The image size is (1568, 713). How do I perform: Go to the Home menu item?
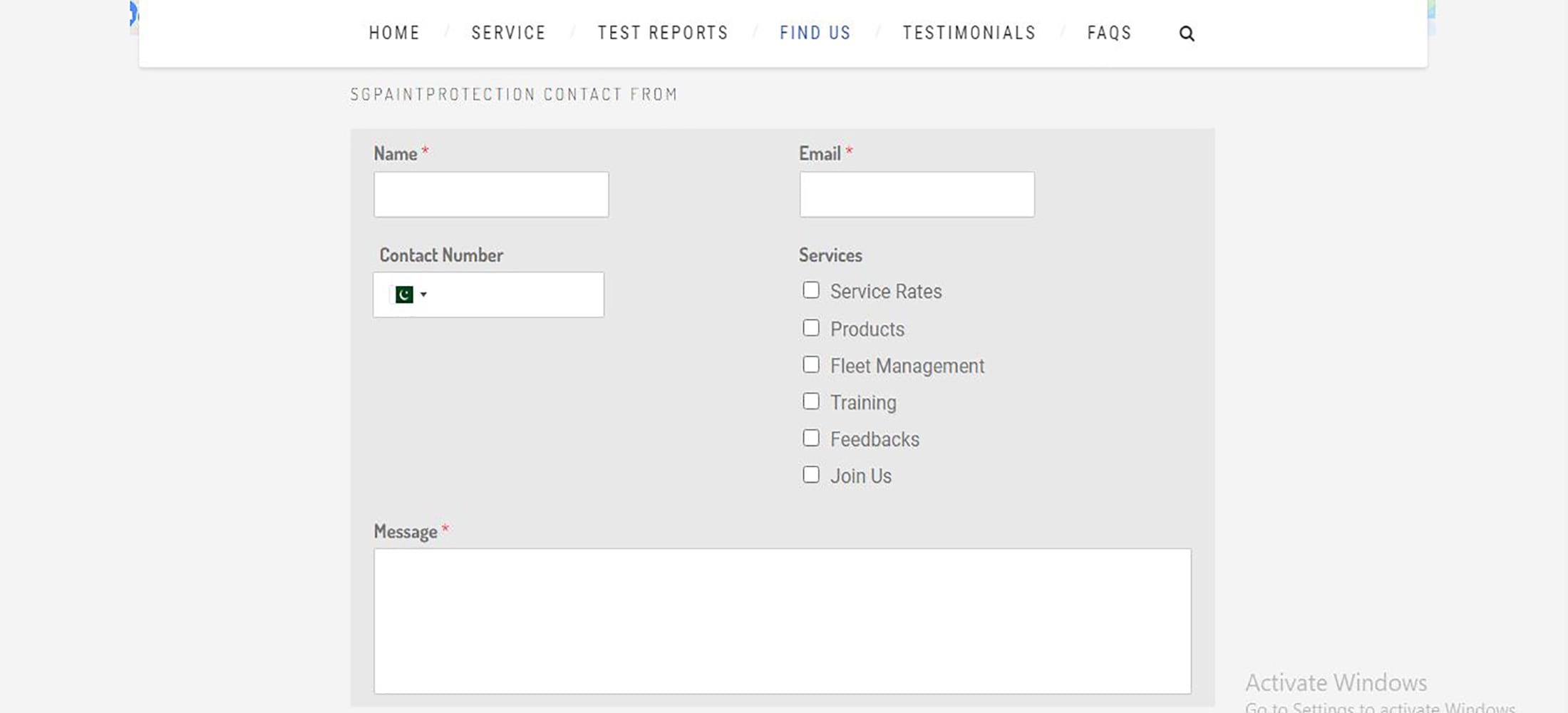(394, 33)
